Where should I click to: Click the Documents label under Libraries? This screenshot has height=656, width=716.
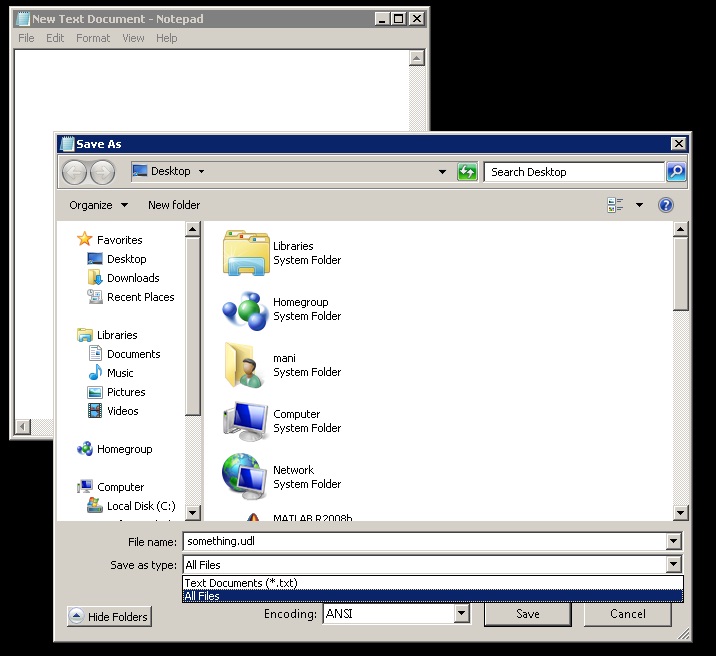133,354
